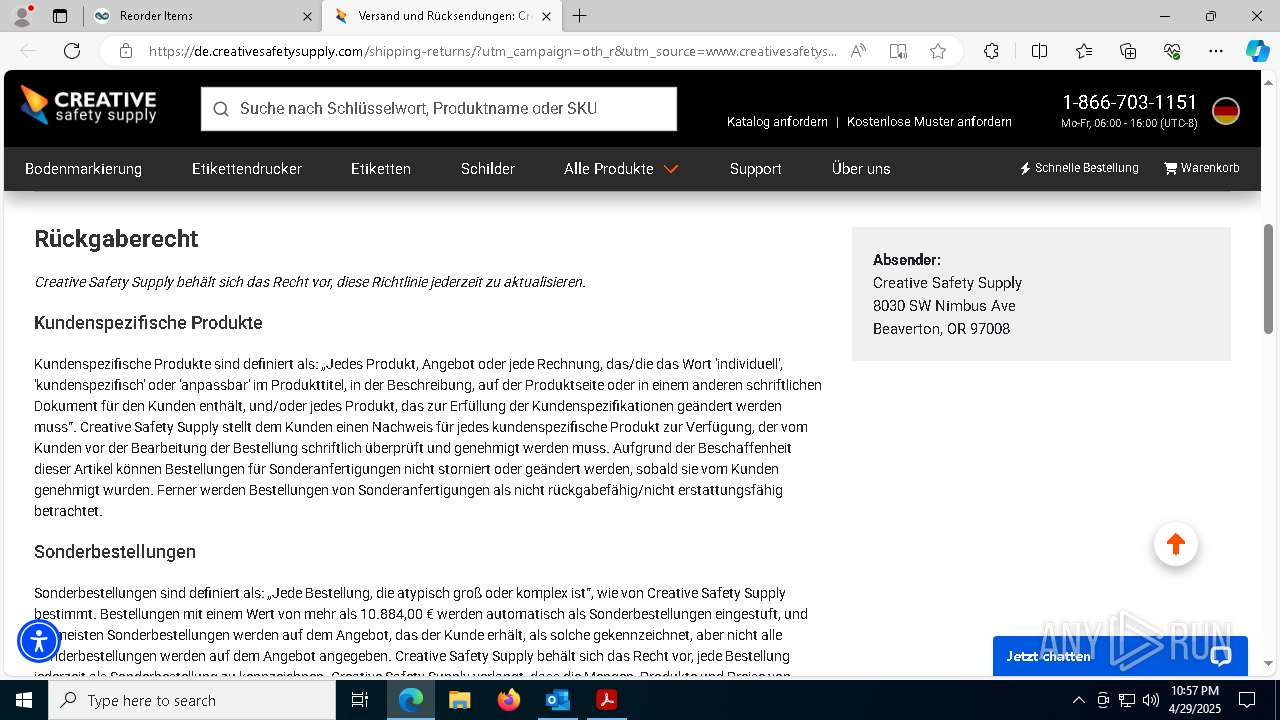Viewport: 1280px width, 720px height.
Task: Select the Versand und Rücksendungen tab
Action: [444, 16]
